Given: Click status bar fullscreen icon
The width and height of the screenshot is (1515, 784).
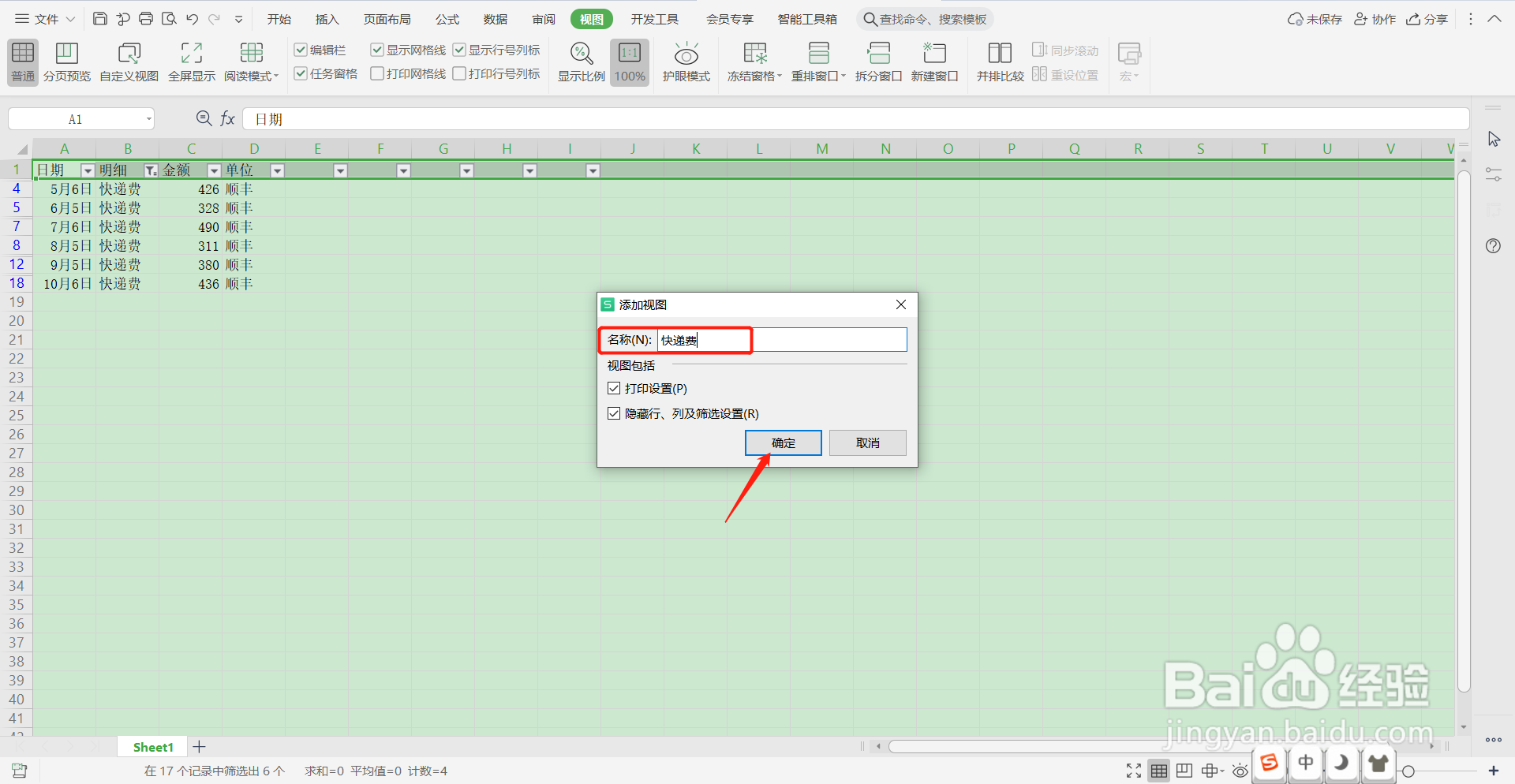Looking at the screenshot, I should click(1134, 771).
